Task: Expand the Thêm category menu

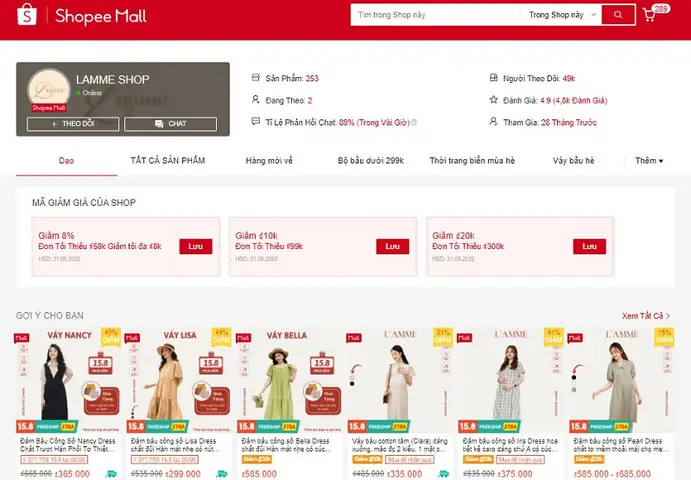Action: click(x=649, y=160)
